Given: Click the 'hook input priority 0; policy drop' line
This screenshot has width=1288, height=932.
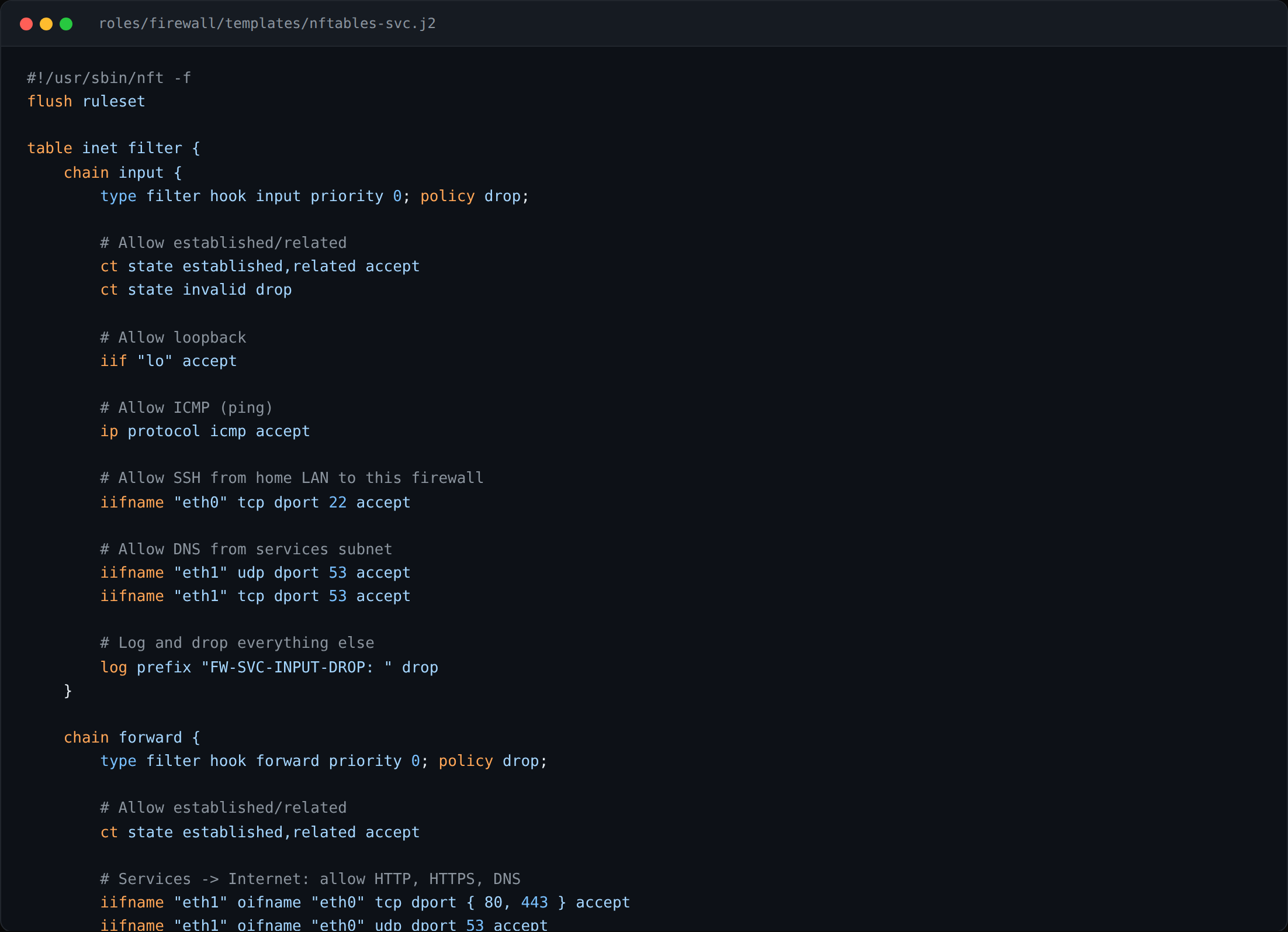Looking at the screenshot, I should 315,196.
